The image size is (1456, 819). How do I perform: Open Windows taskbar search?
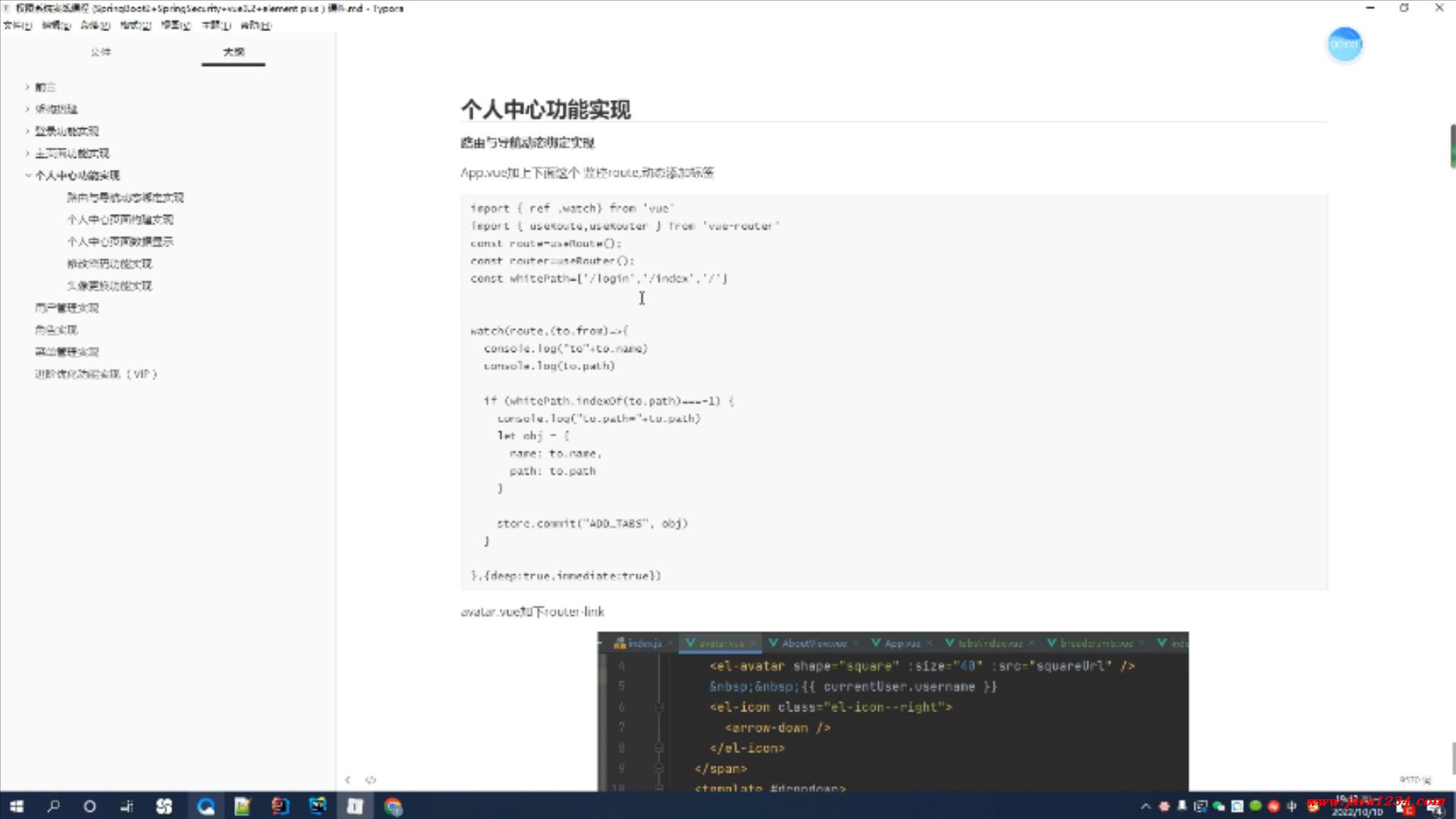point(53,806)
